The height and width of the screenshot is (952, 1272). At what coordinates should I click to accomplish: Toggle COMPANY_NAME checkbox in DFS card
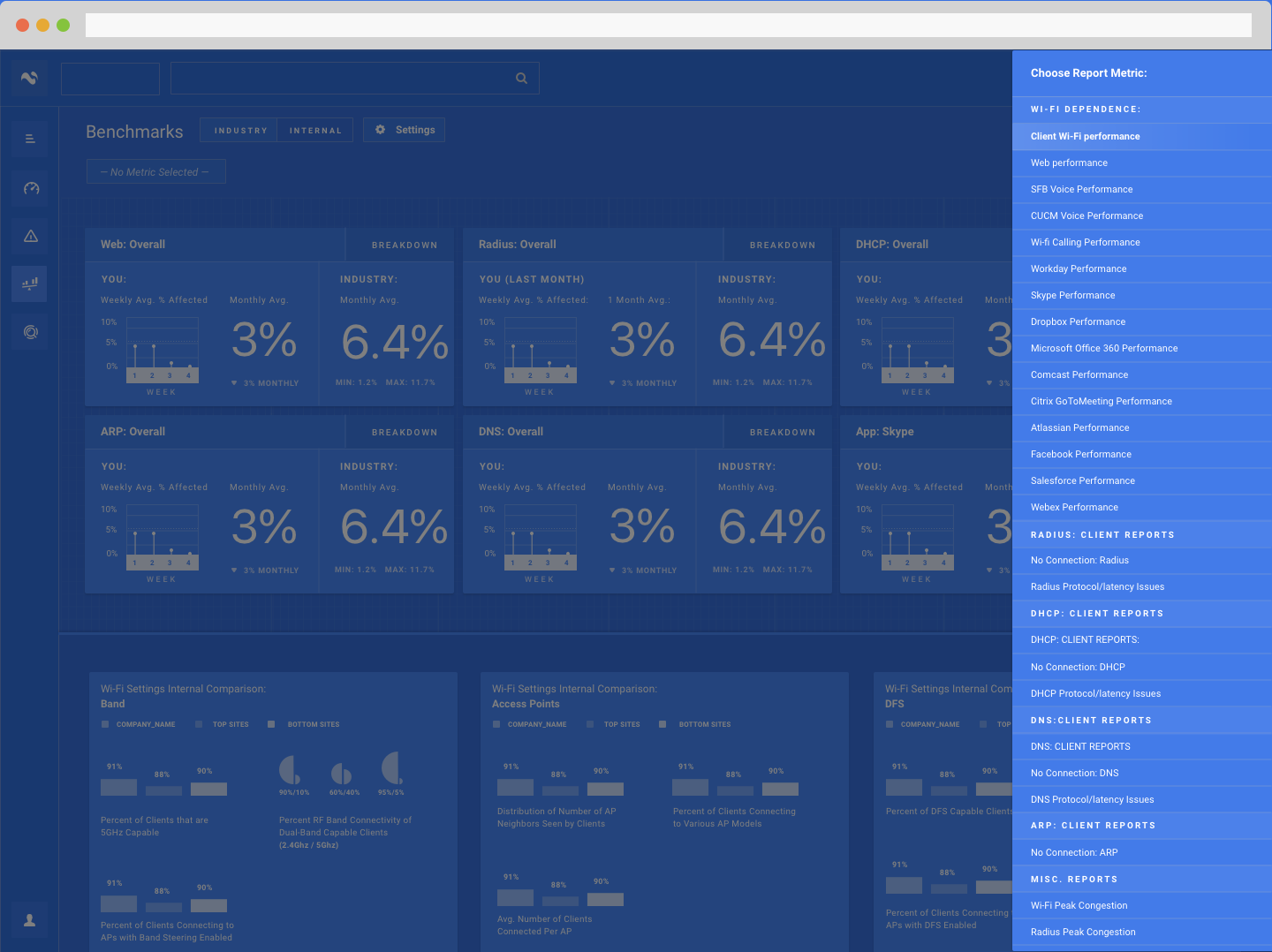coord(890,724)
